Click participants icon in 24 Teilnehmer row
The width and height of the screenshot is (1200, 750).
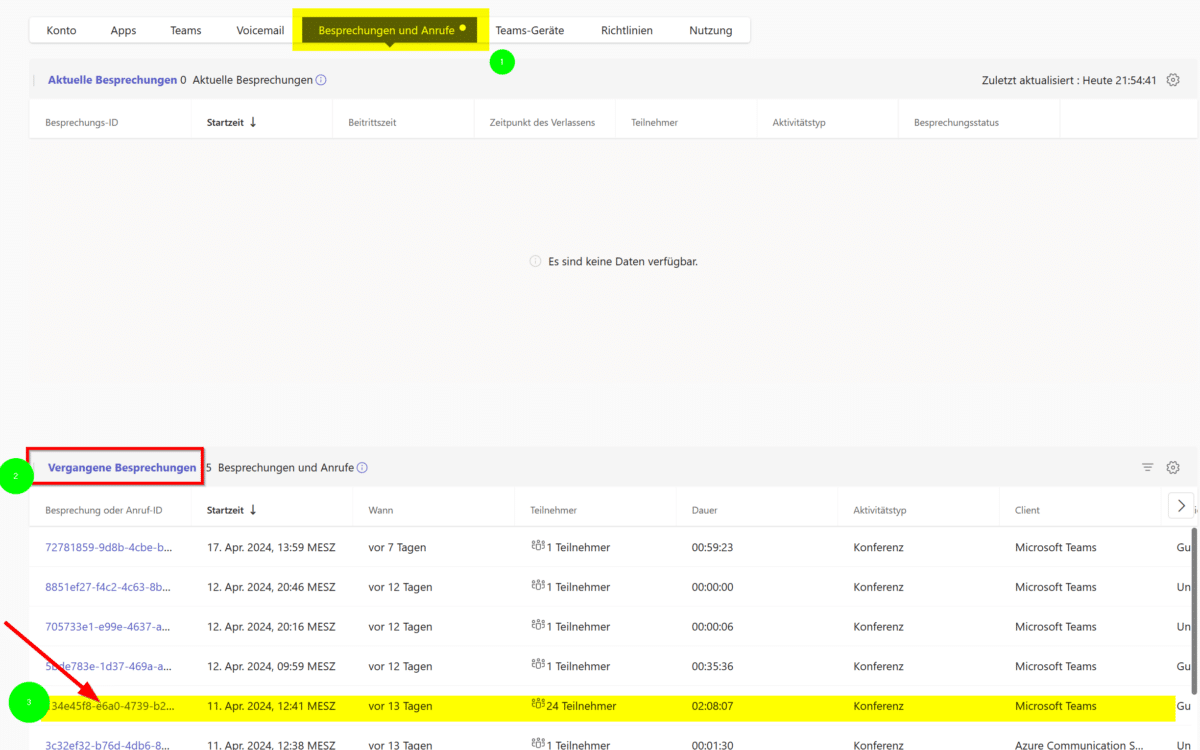point(537,705)
